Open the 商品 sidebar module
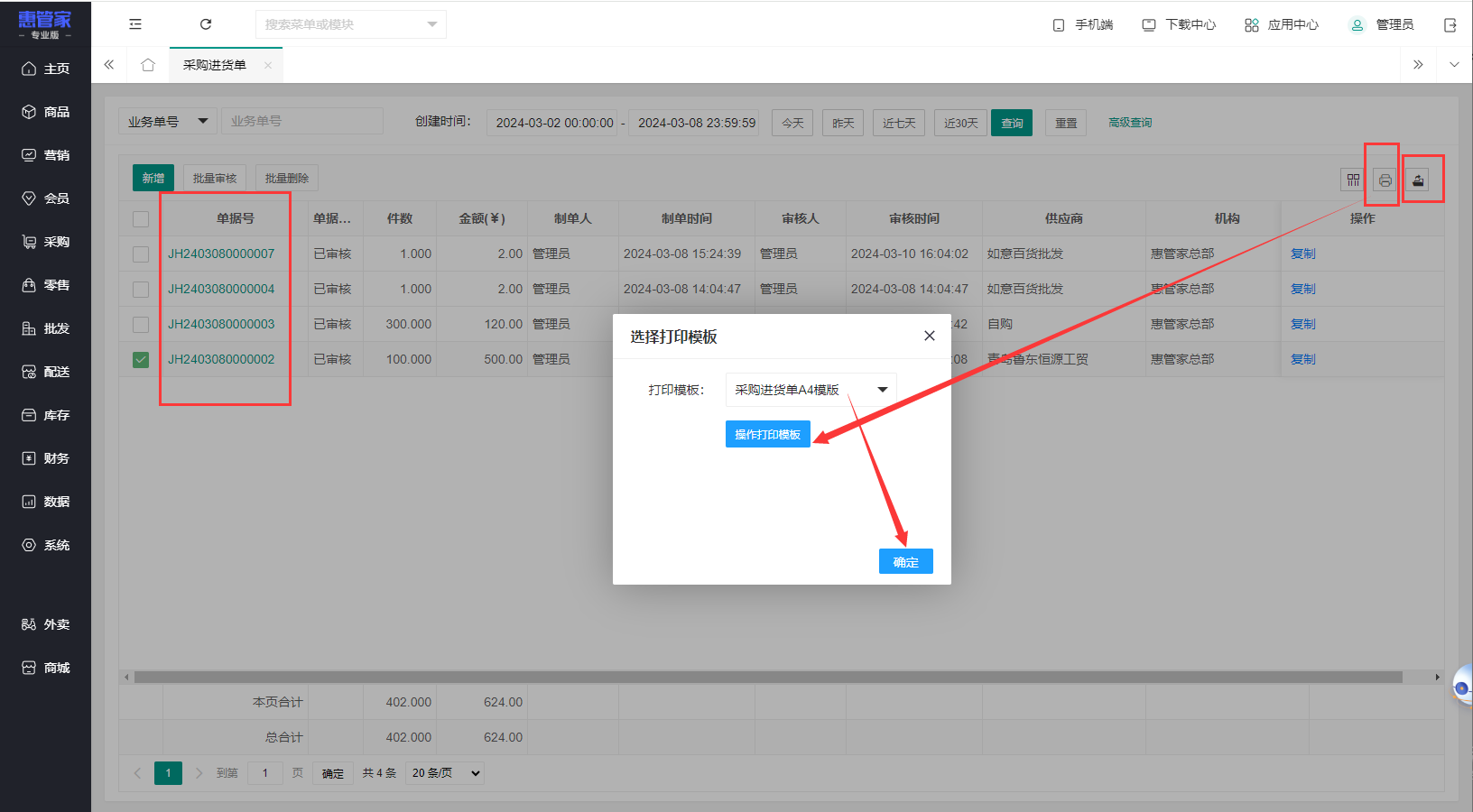The height and width of the screenshot is (812, 1473). pyautogui.click(x=45, y=112)
